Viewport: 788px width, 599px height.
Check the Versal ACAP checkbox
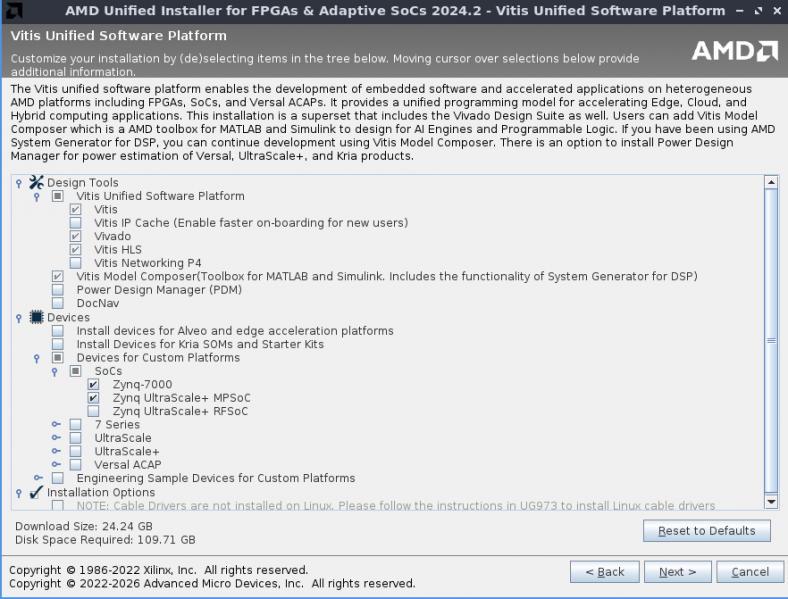click(75, 465)
